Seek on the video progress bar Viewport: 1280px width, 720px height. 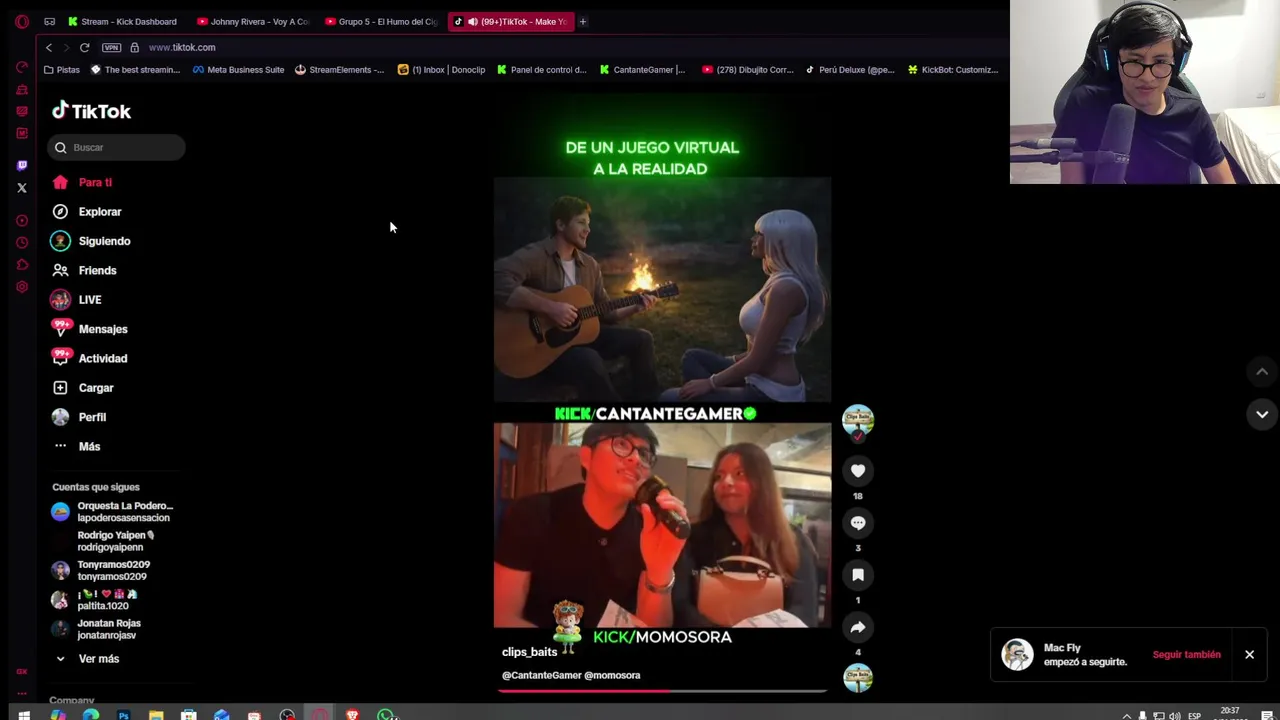click(662, 690)
